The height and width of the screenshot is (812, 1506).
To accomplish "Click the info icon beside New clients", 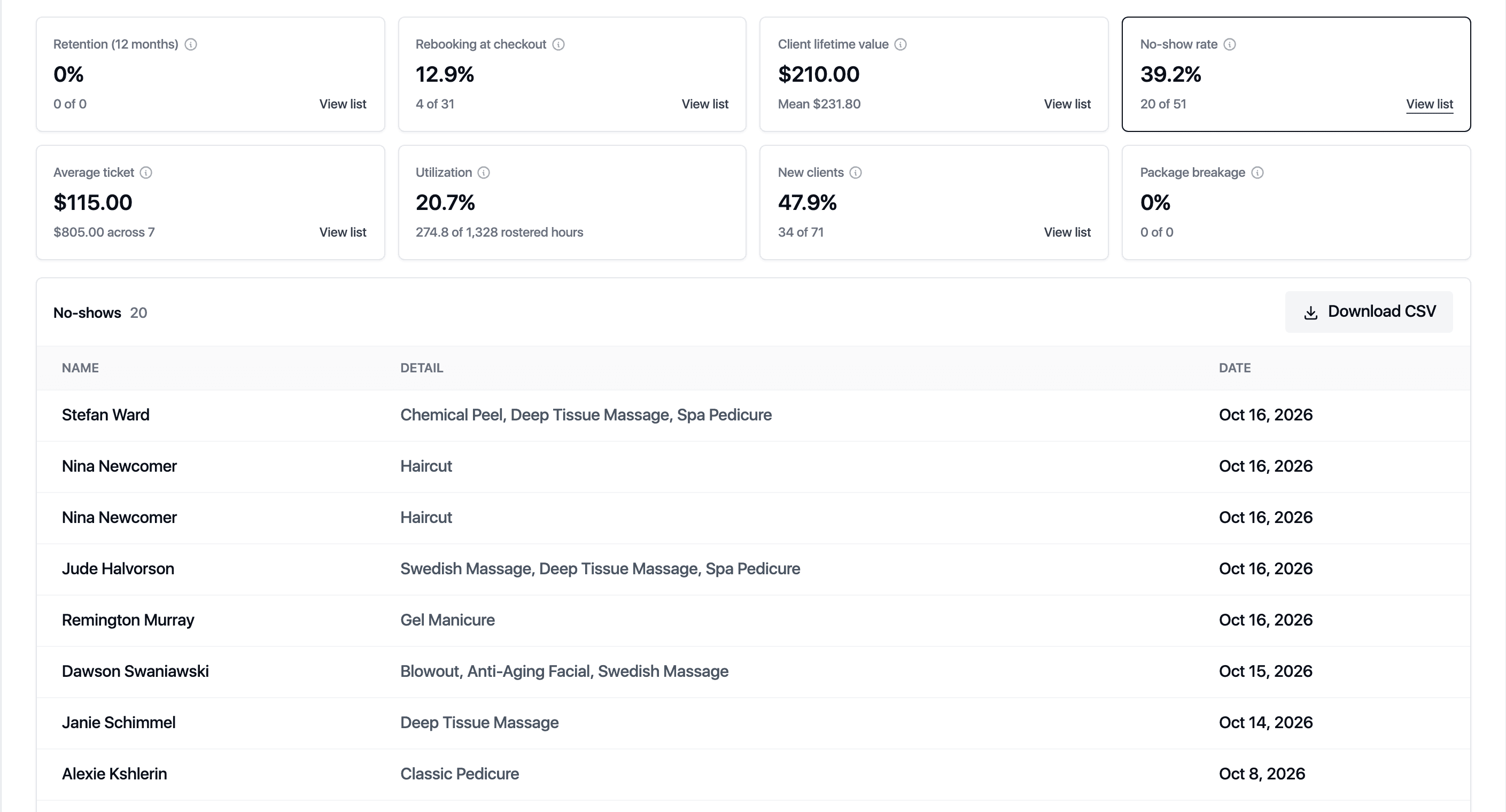I will pyautogui.click(x=855, y=173).
